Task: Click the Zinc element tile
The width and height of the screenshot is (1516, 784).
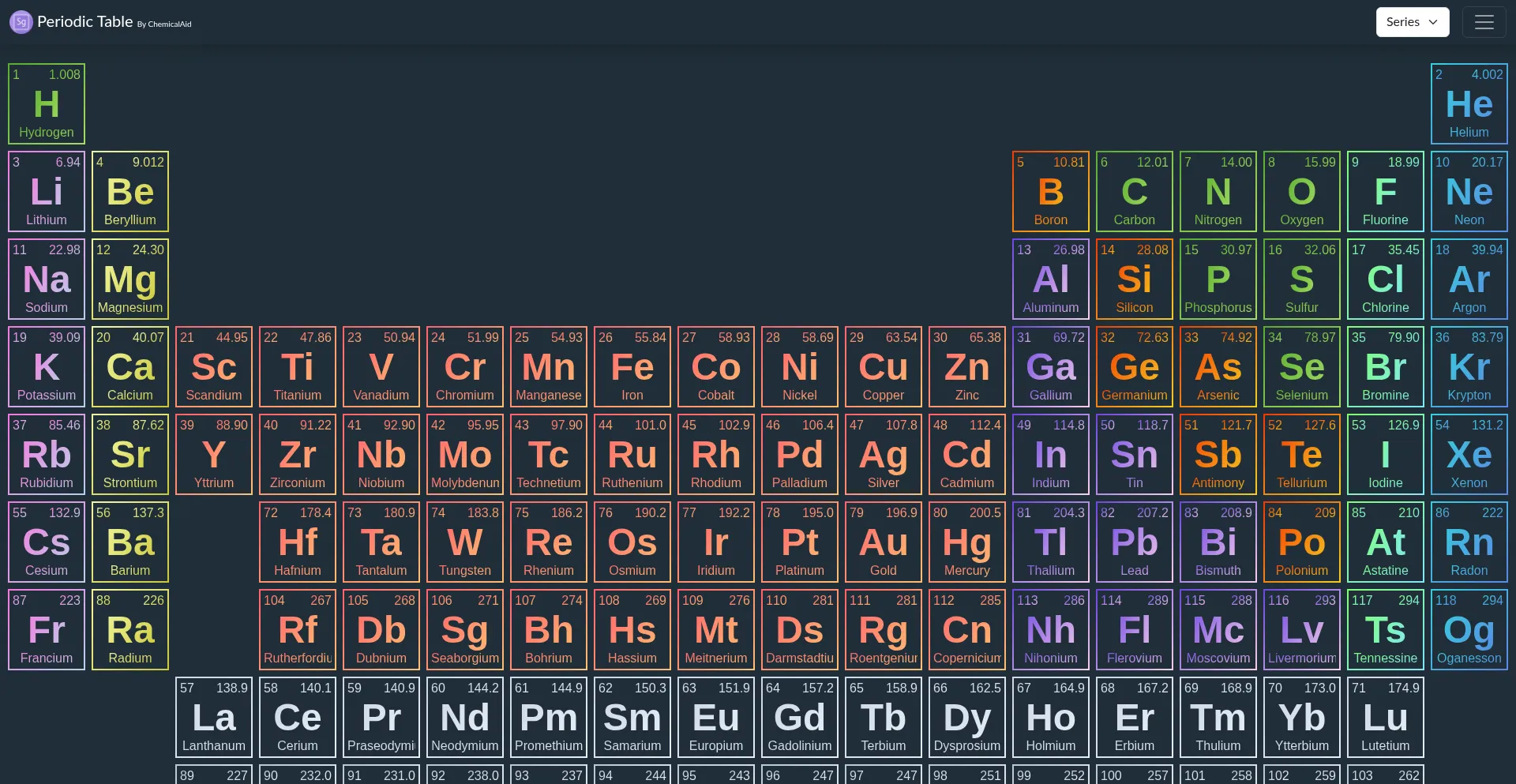Action: click(966, 366)
